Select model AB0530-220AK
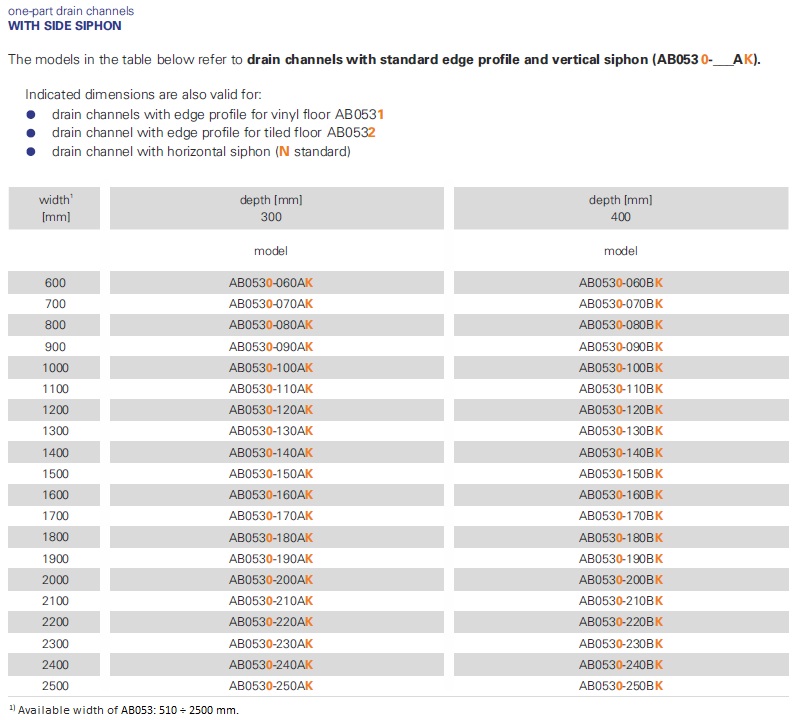Viewport: 797px width, 720px height. pos(271,621)
